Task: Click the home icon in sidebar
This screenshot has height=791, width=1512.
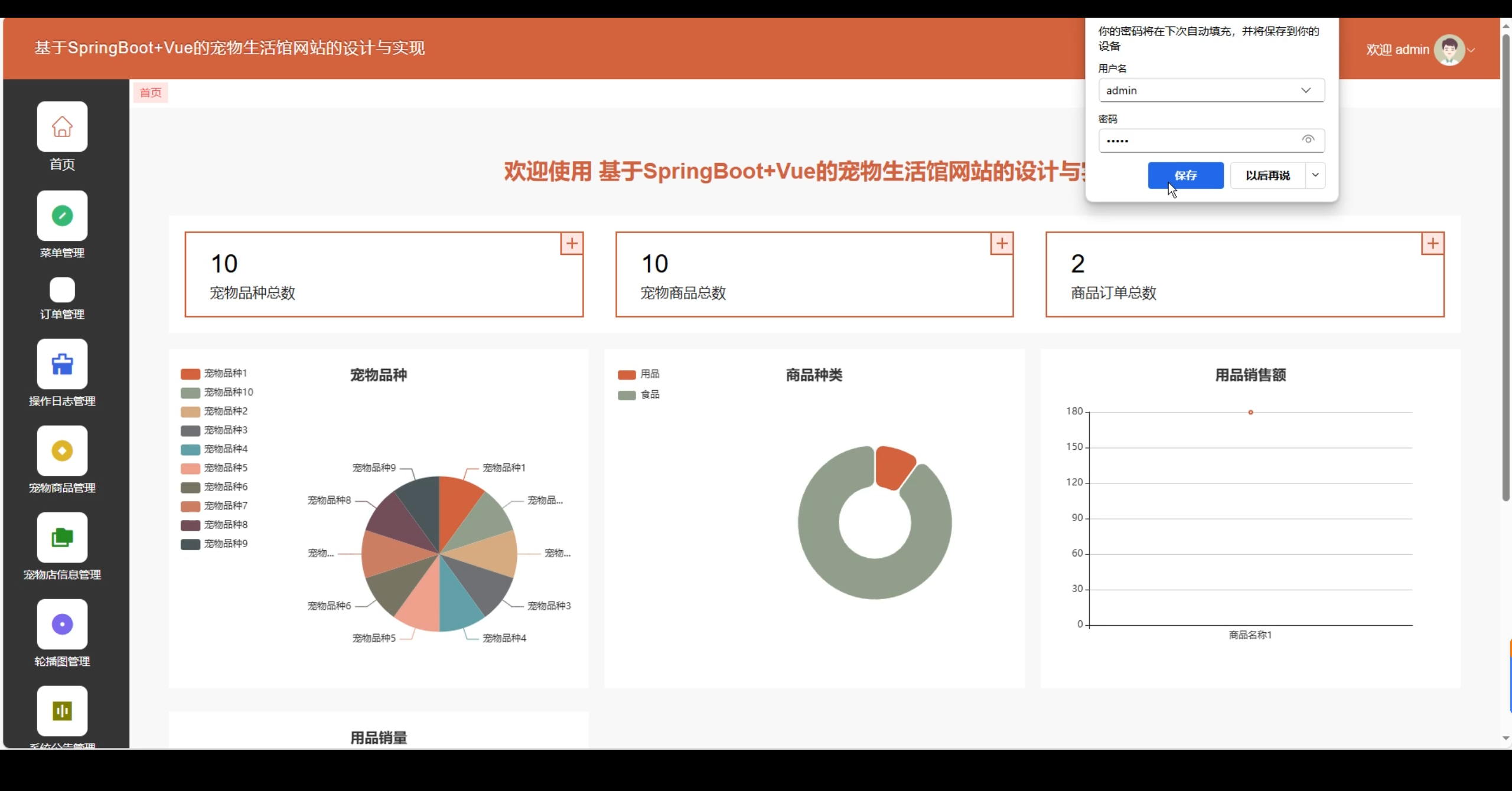Action: [x=62, y=126]
